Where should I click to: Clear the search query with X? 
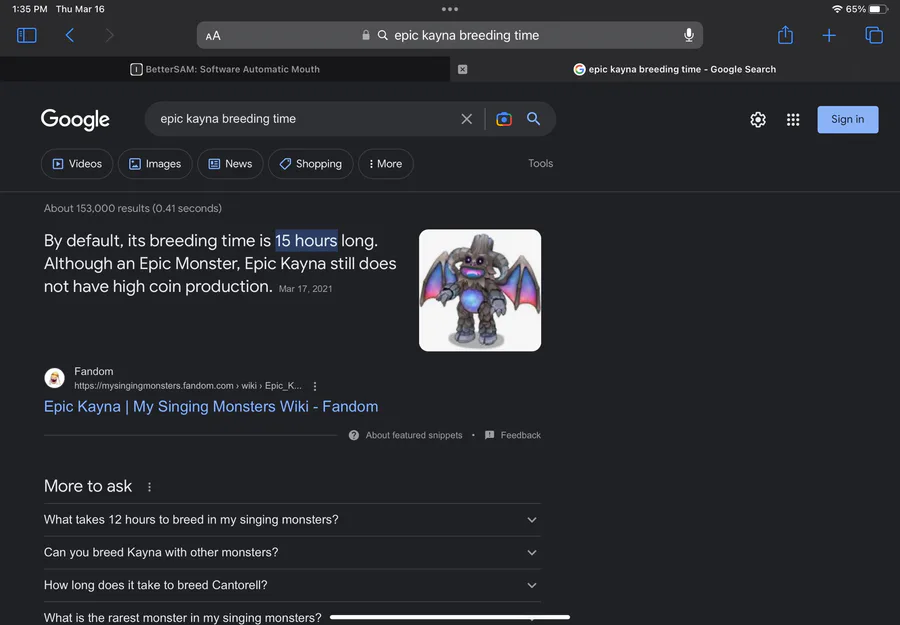[x=467, y=119]
